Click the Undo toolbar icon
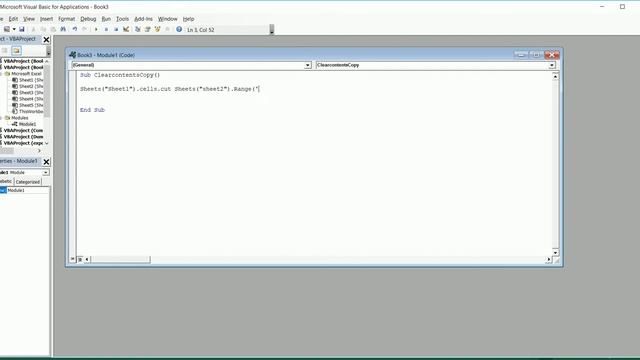The image size is (640, 360). tap(74, 29)
